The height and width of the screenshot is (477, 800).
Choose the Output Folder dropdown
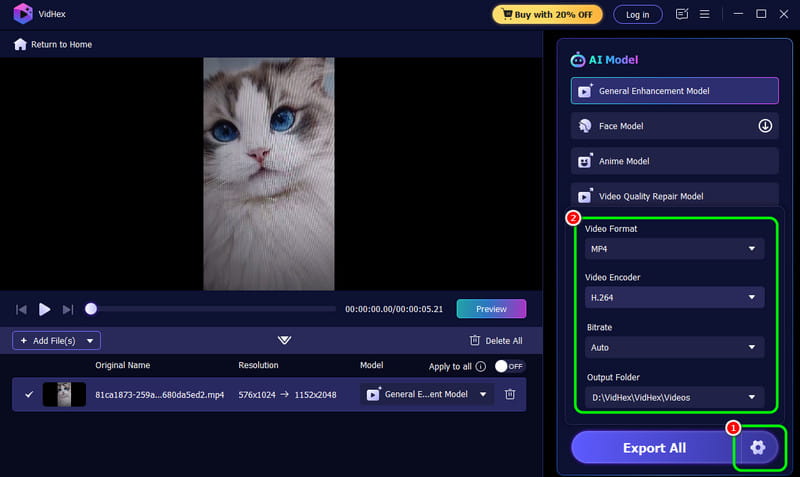[x=674, y=397]
